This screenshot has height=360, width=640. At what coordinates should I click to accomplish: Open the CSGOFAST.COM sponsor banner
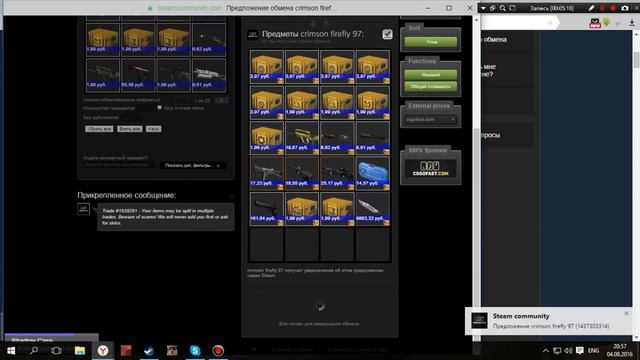tap(430, 168)
